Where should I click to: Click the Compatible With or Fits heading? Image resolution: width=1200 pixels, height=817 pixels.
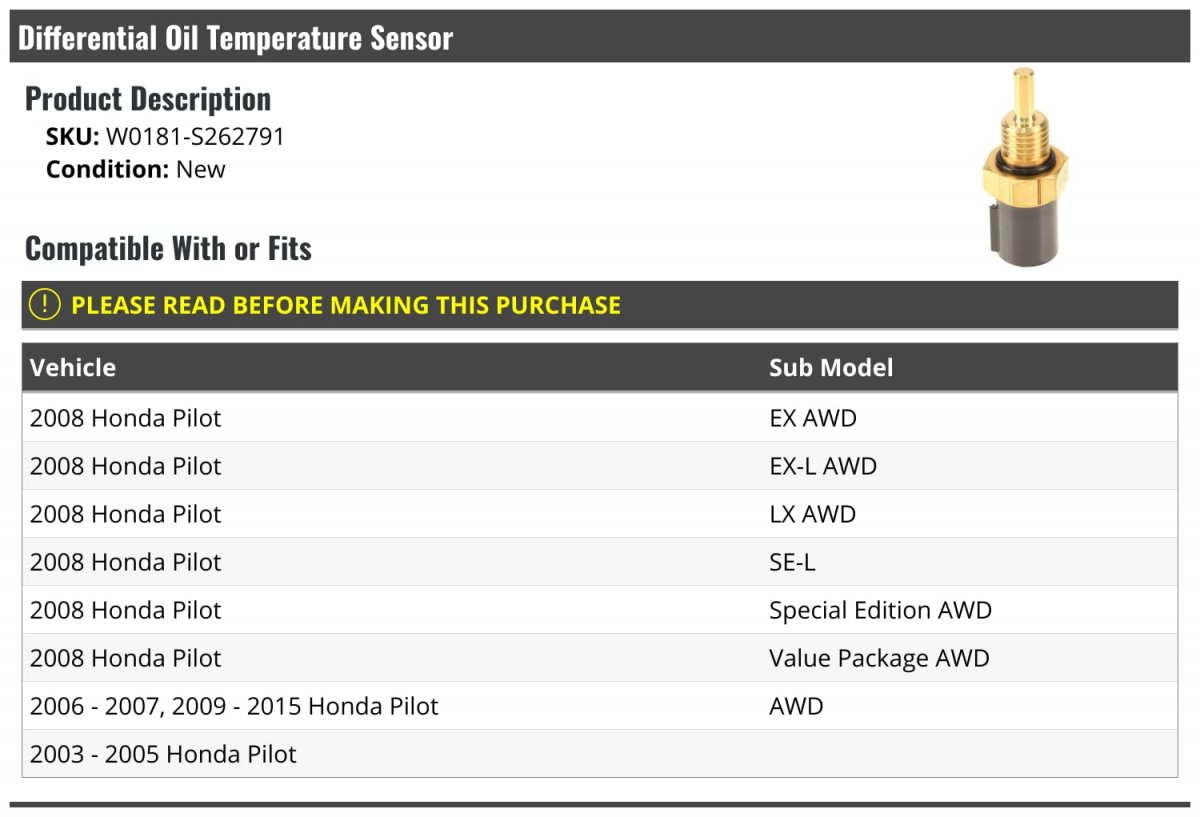click(x=168, y=248)
